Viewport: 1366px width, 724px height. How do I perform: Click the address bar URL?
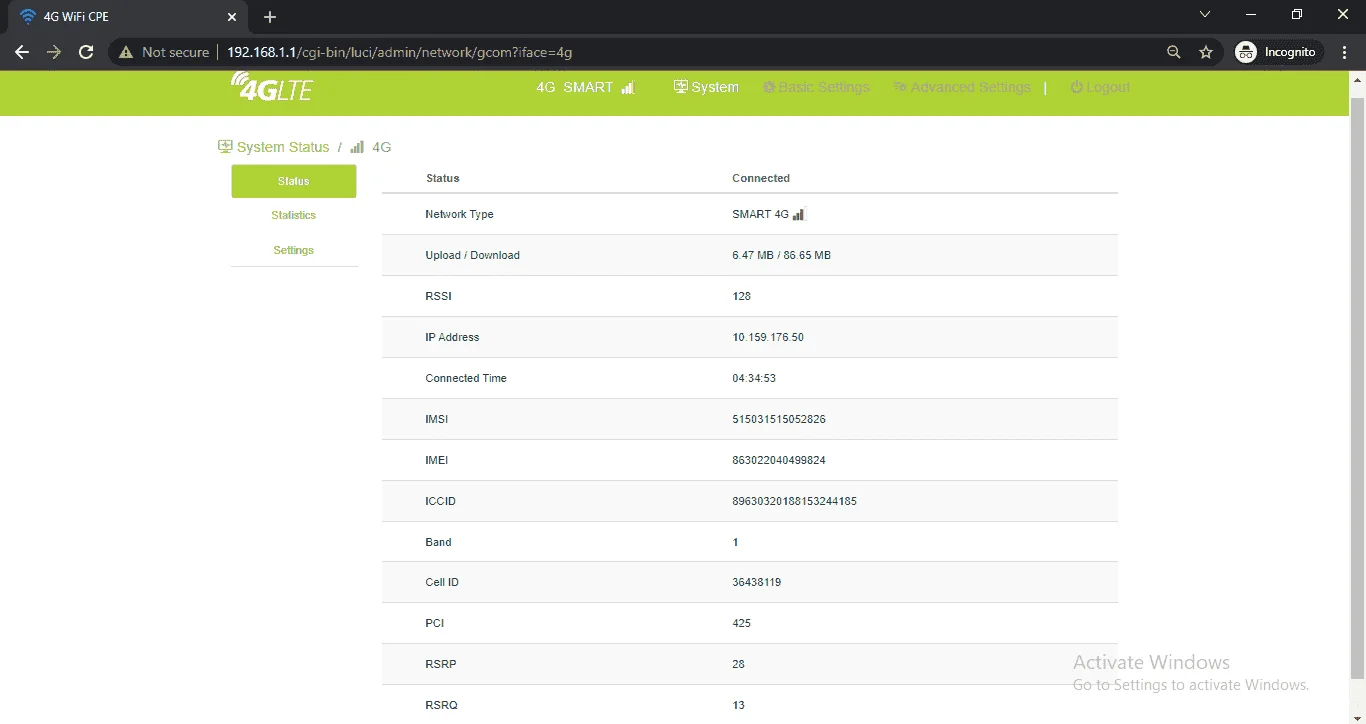[399, 52]
